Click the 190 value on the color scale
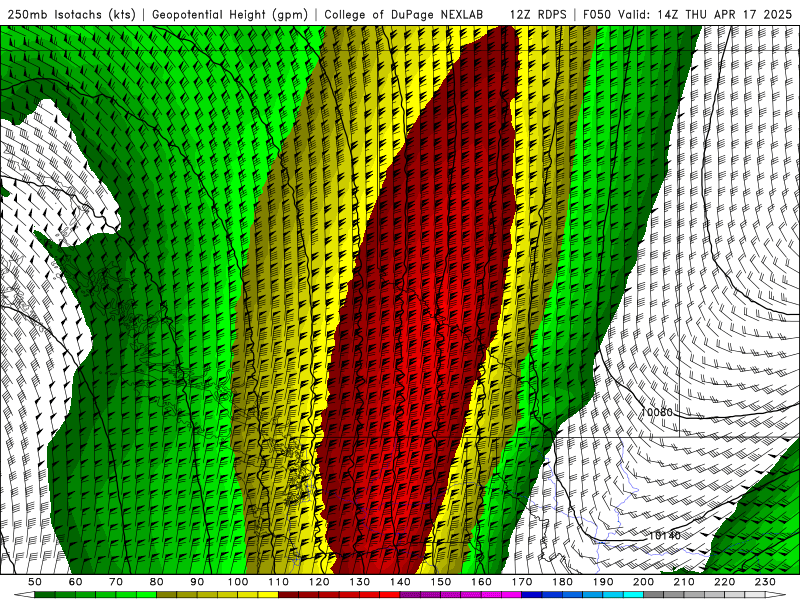Screen dimensions: 800x600 (603, 582)
